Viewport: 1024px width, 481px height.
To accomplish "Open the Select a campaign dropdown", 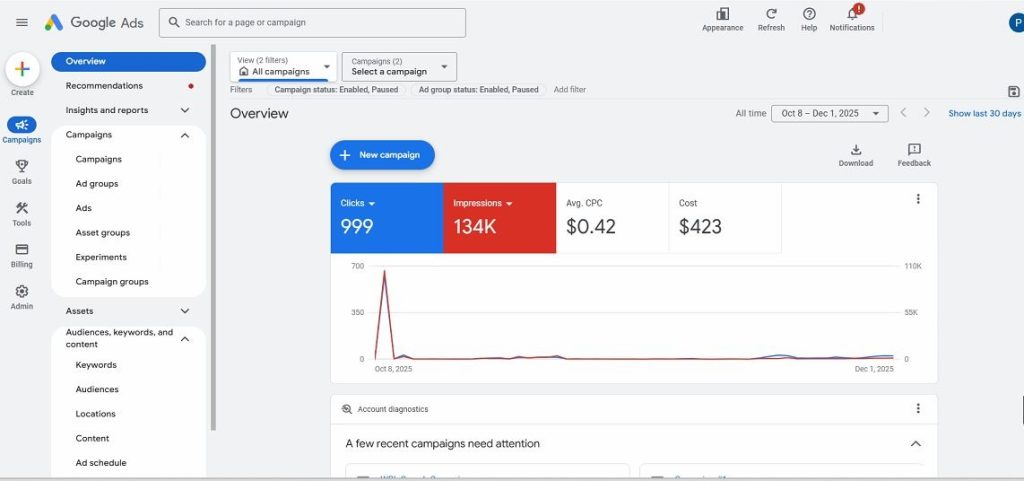I will [399, 67].
